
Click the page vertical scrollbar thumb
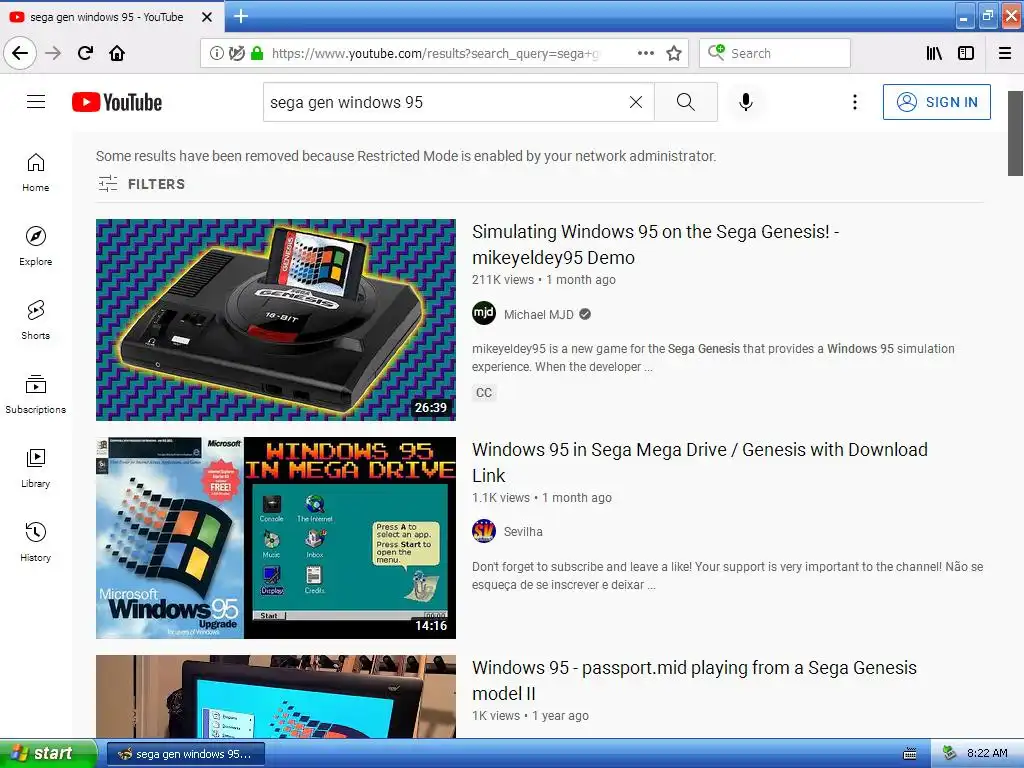1015,134
